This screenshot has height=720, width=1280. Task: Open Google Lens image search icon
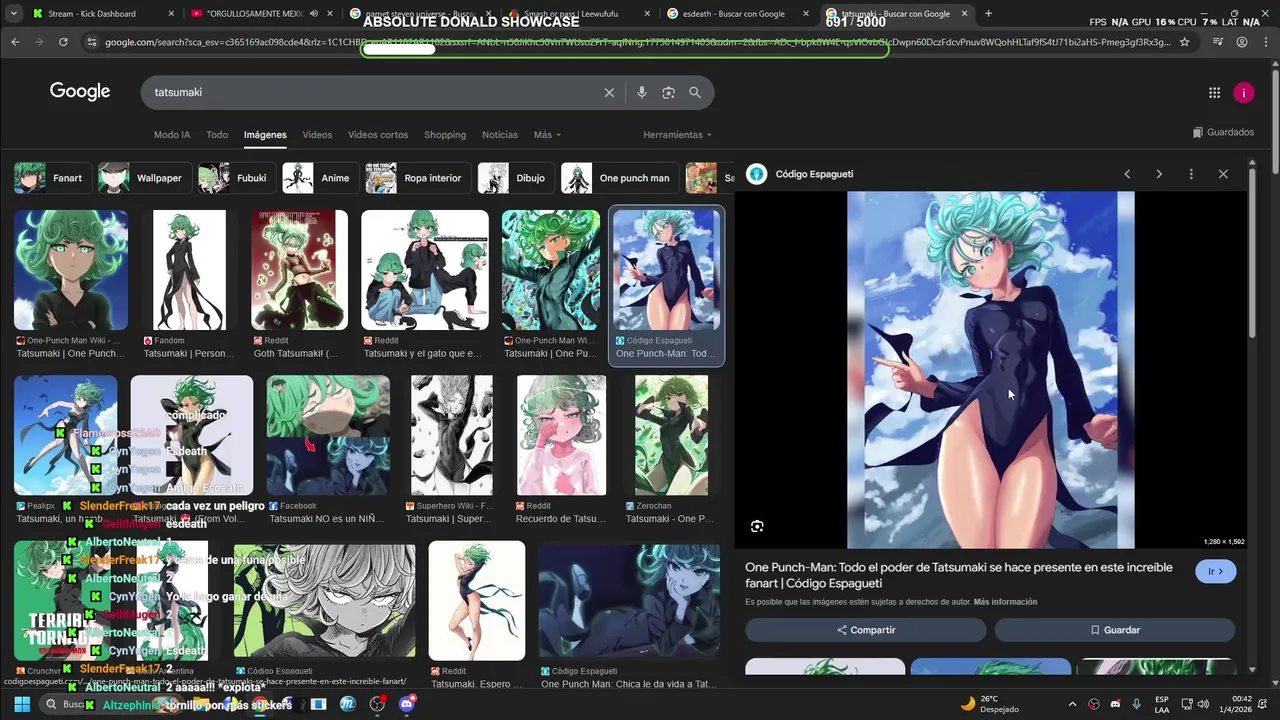click(668, 92)
